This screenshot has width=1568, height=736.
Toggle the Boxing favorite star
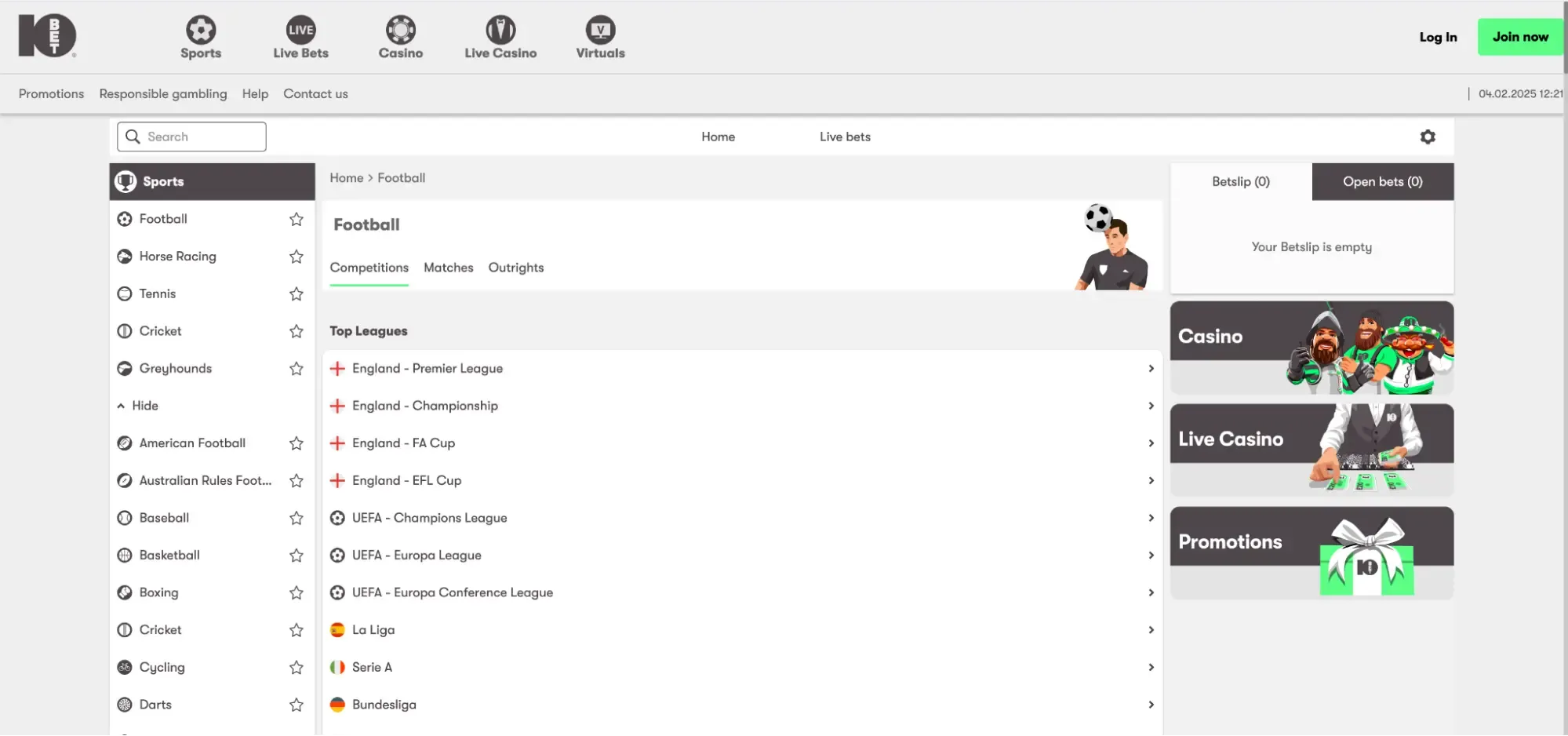[x=297, y=592]
